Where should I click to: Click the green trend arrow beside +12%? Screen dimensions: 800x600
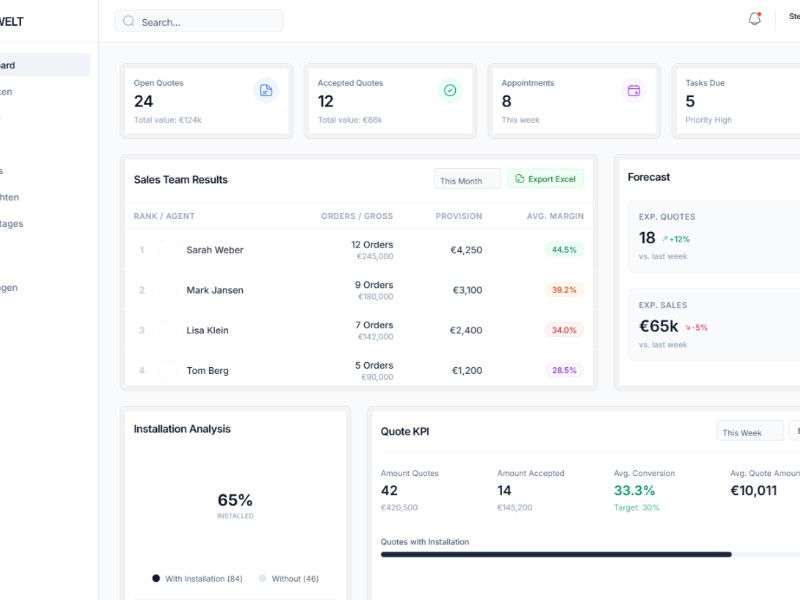665,240
